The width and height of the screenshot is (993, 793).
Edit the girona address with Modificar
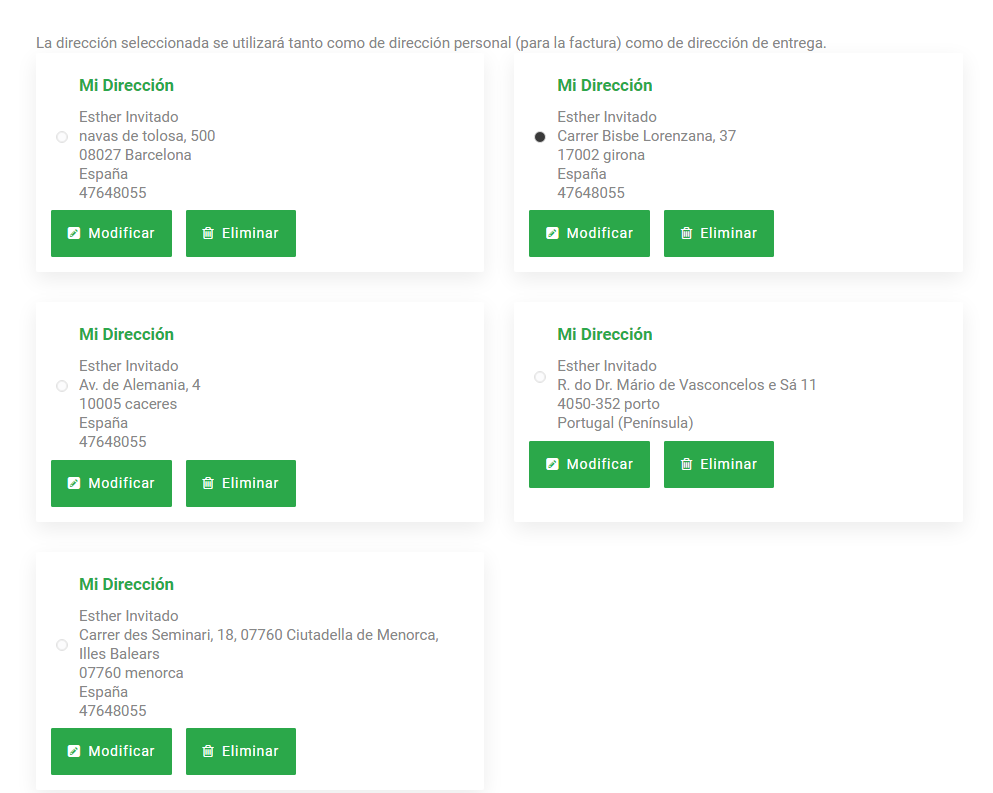point(590,233)
